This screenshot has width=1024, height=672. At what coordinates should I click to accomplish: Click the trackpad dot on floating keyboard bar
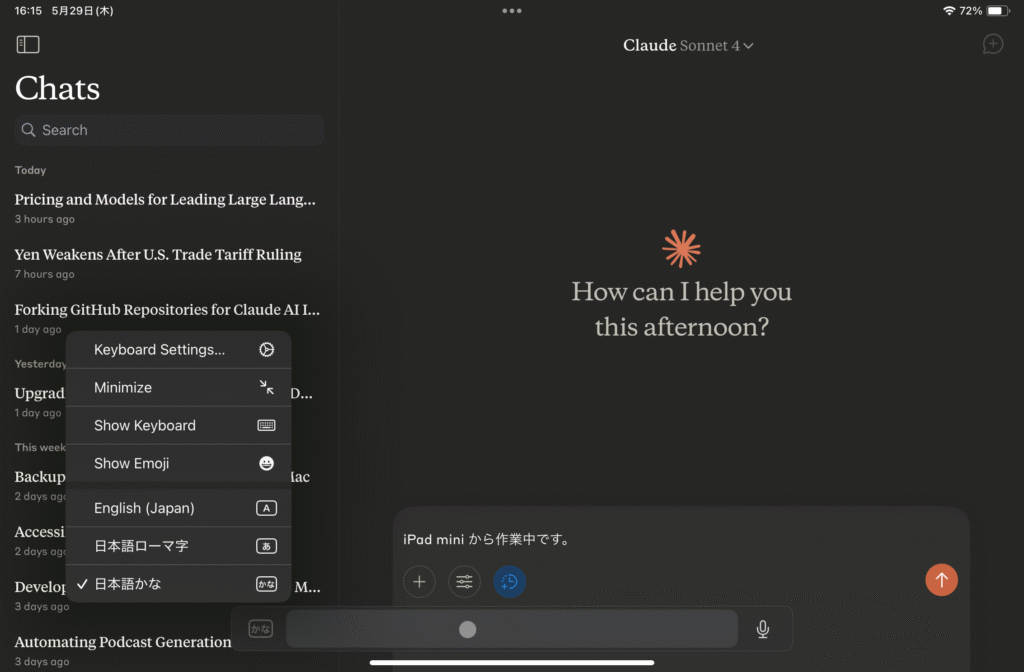(x=468, y=629)
